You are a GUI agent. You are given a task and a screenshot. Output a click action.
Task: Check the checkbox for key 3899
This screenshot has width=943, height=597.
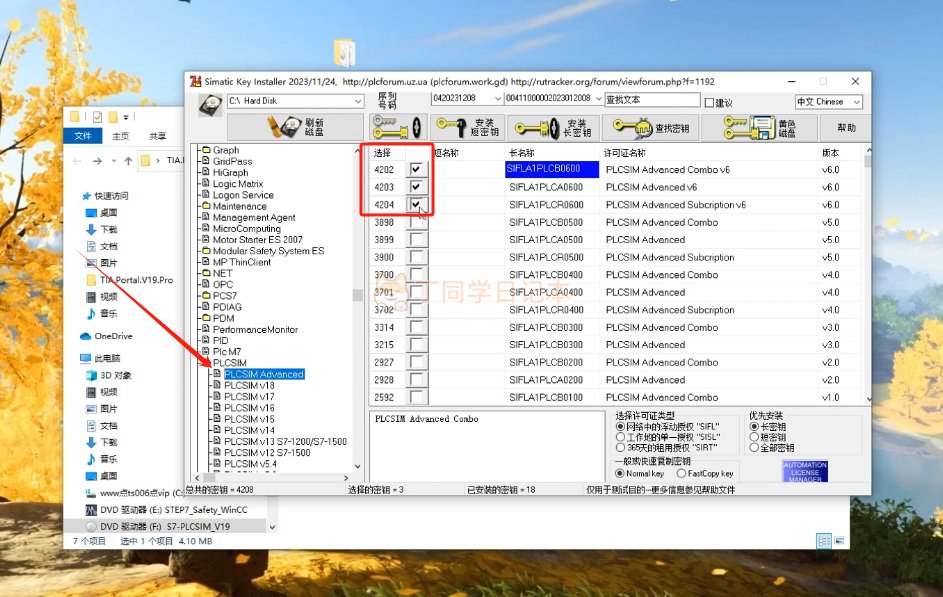(x=416, y=240)
